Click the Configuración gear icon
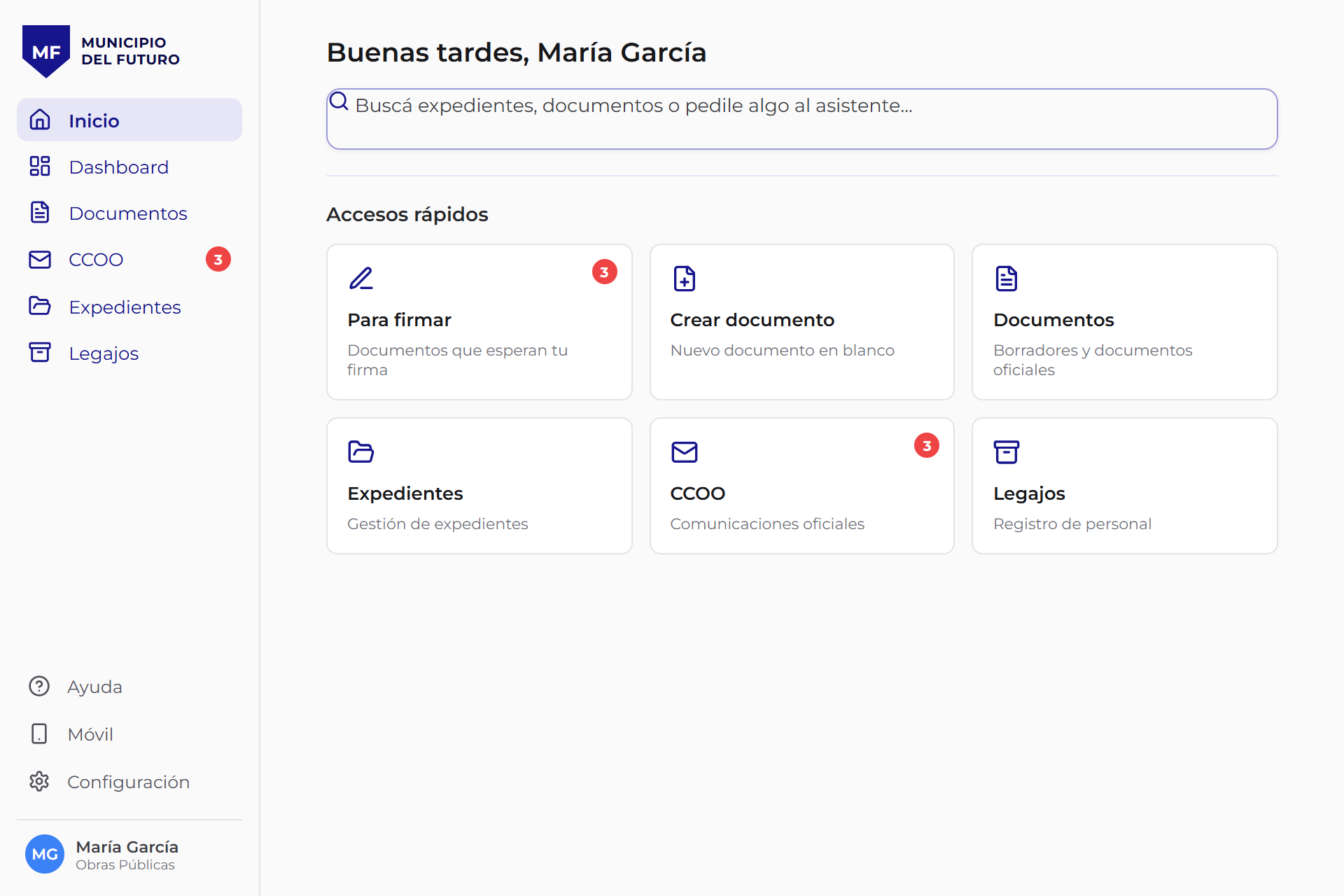1344x896 pixels. [39, 781]
